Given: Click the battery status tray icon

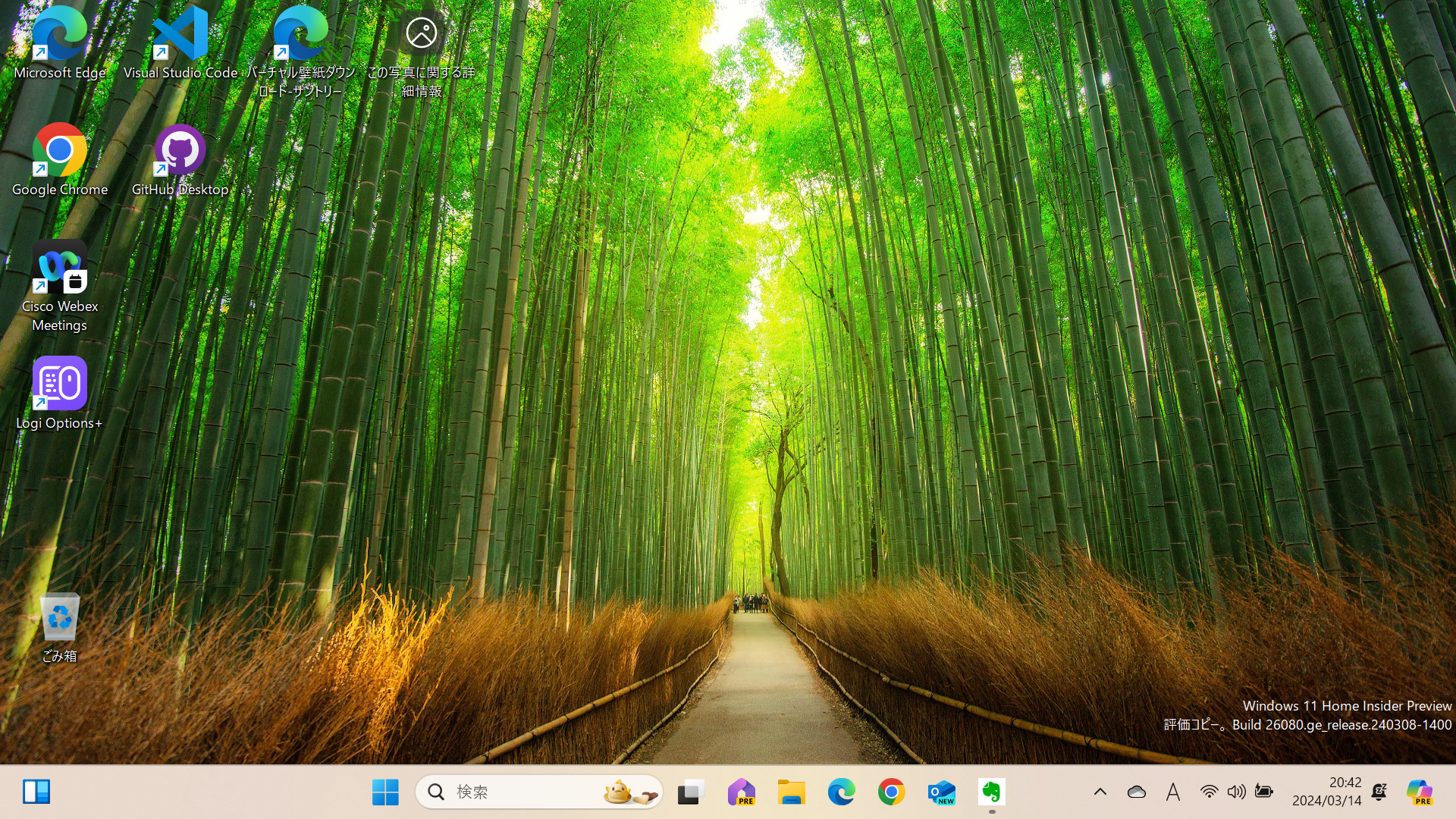Looking at the screenshot, I should 1263,792.
